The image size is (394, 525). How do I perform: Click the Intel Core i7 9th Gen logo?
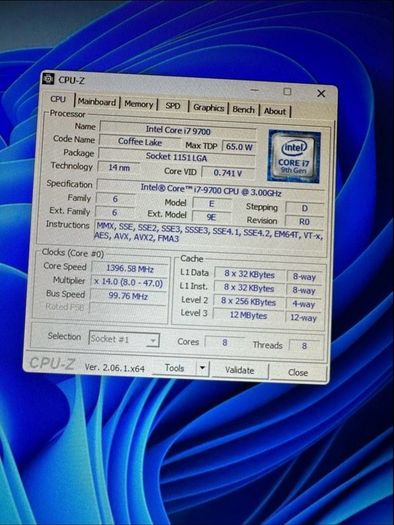294,157
